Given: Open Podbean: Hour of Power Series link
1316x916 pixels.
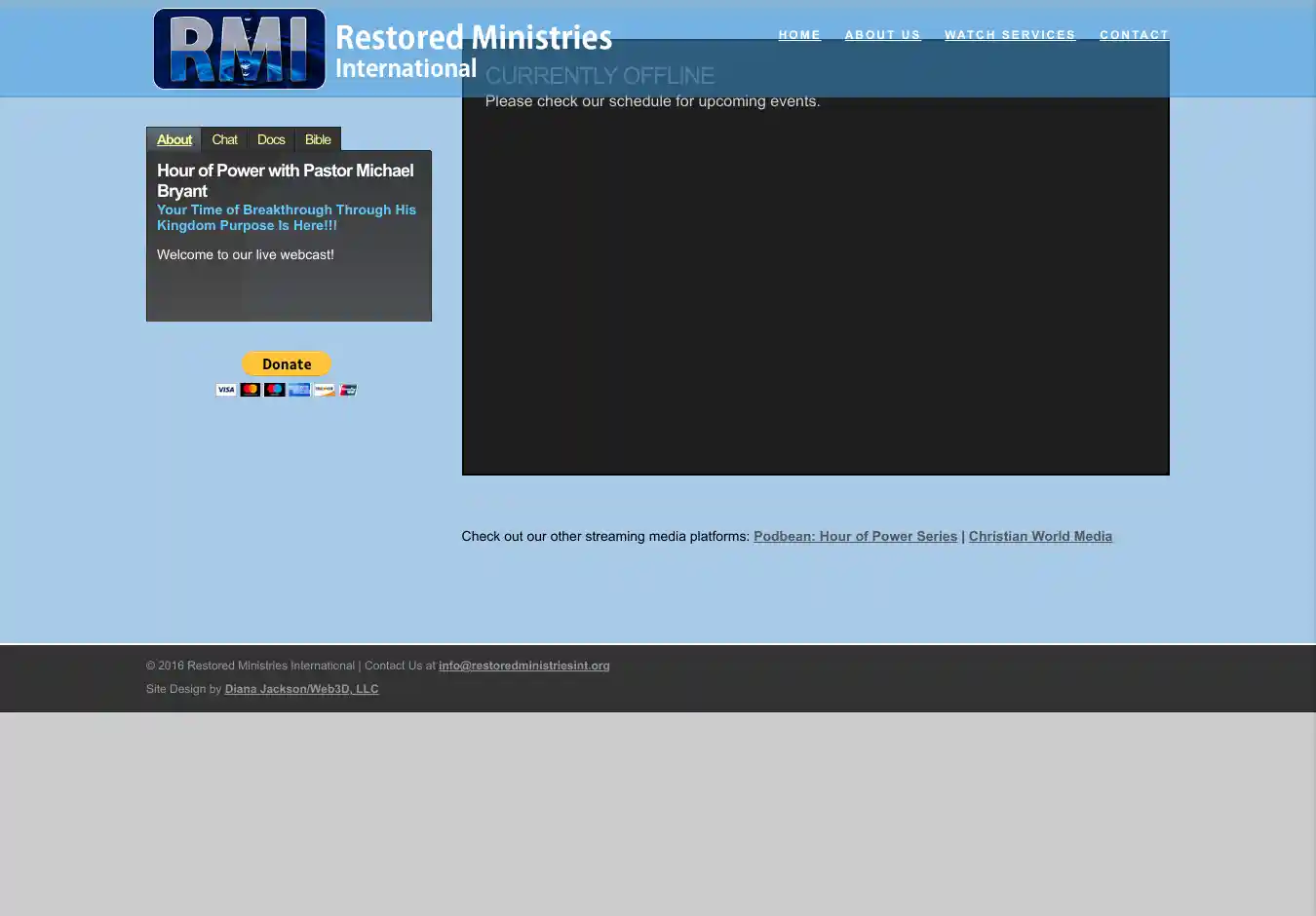Looking at the screenshot, I should [855, 536].
